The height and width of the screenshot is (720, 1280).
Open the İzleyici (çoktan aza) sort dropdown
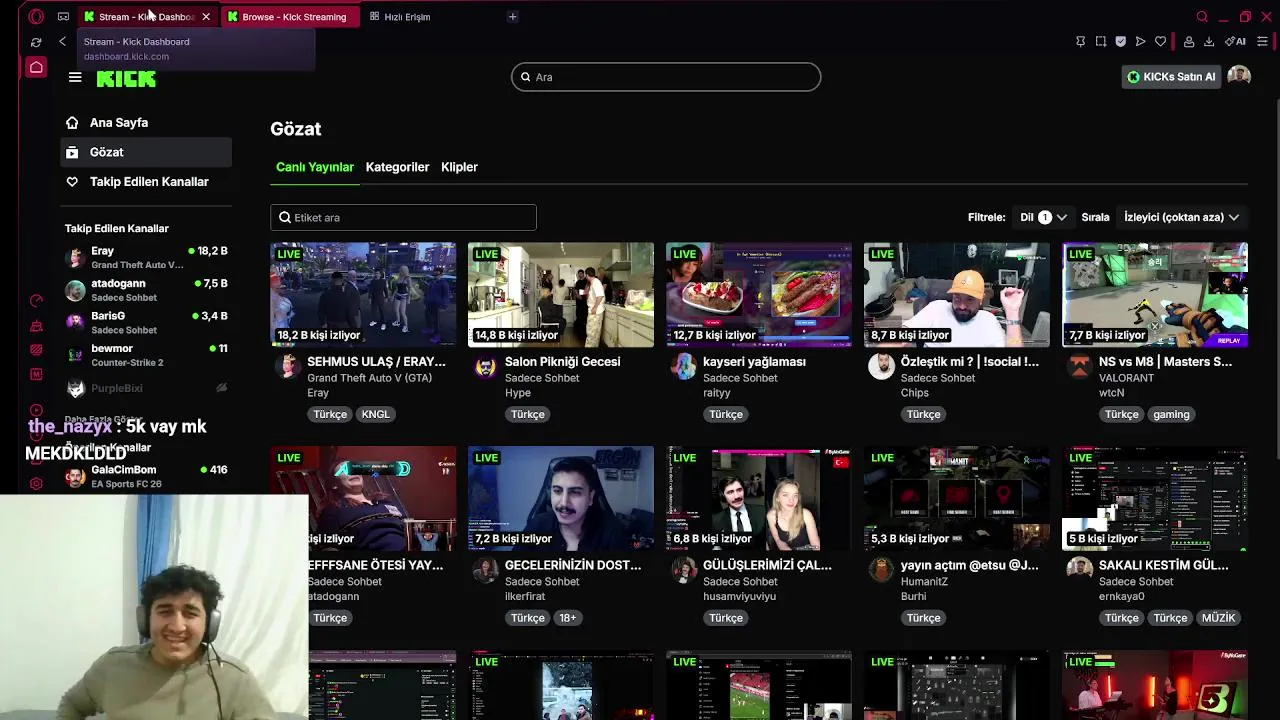(1181, 217)
